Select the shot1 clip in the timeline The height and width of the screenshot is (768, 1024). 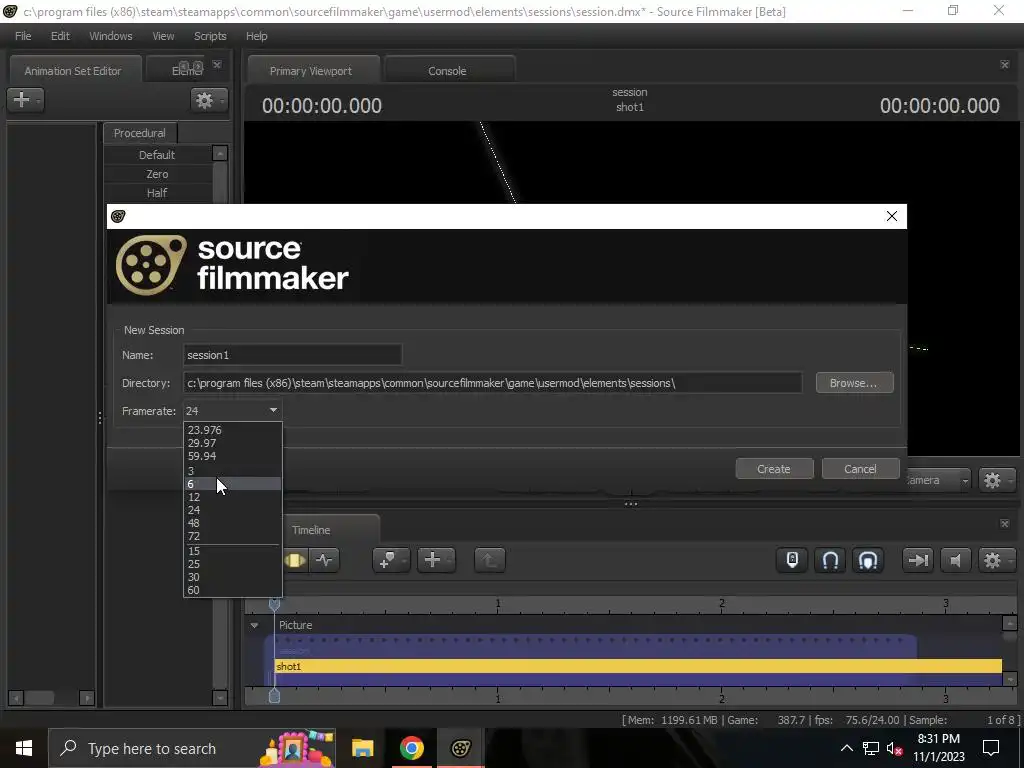pos(638,666)
